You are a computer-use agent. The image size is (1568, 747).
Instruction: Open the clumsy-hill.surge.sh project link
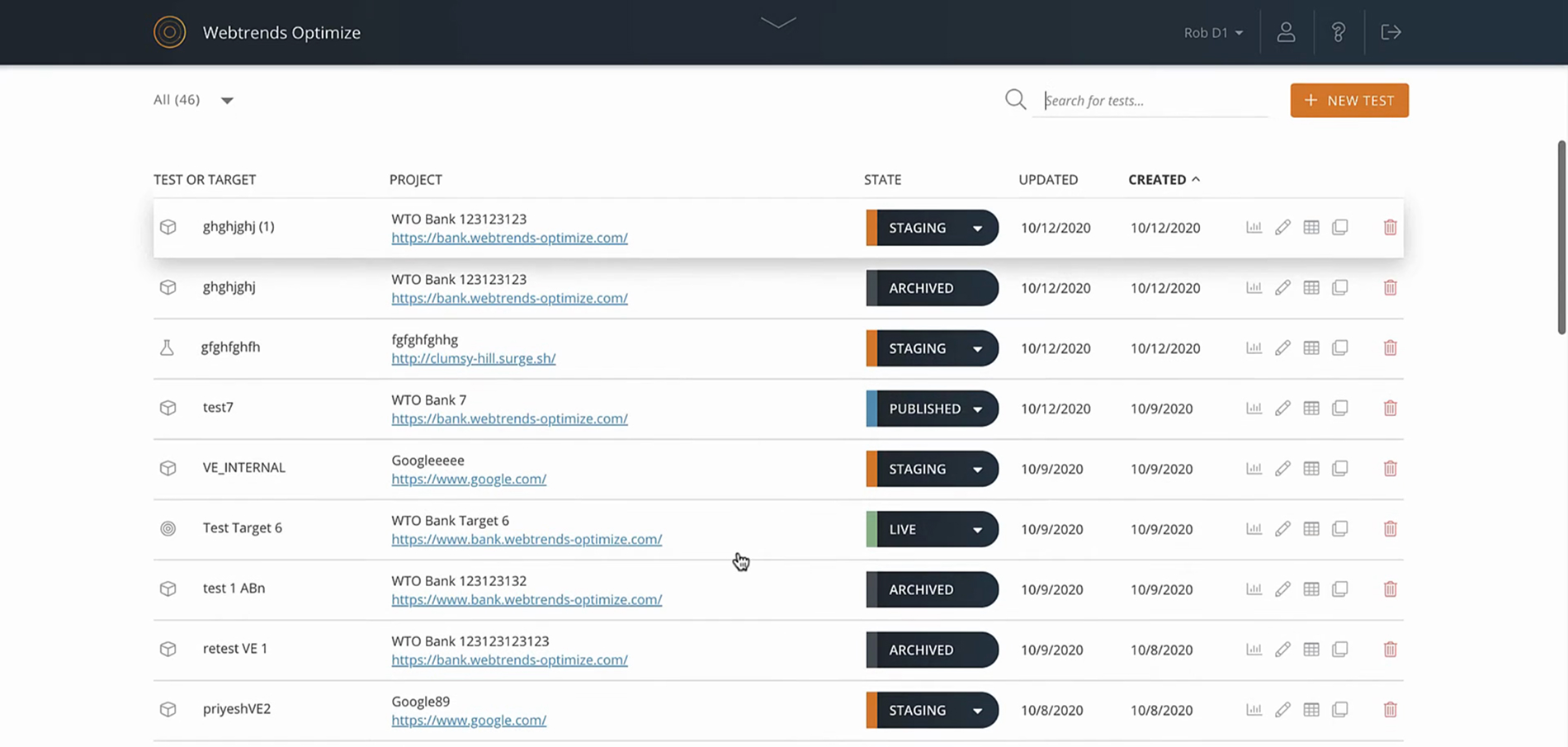(x=474, y=358)
